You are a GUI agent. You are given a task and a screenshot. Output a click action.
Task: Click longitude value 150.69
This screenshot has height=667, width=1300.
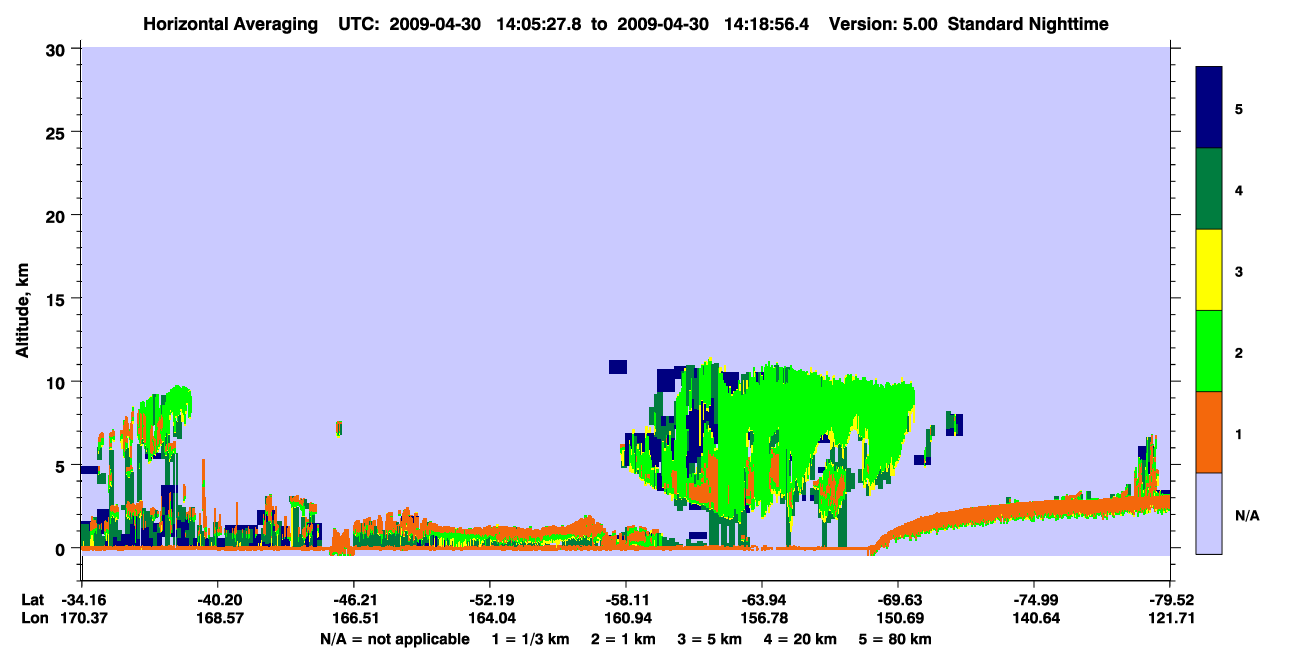coord(898,618)
